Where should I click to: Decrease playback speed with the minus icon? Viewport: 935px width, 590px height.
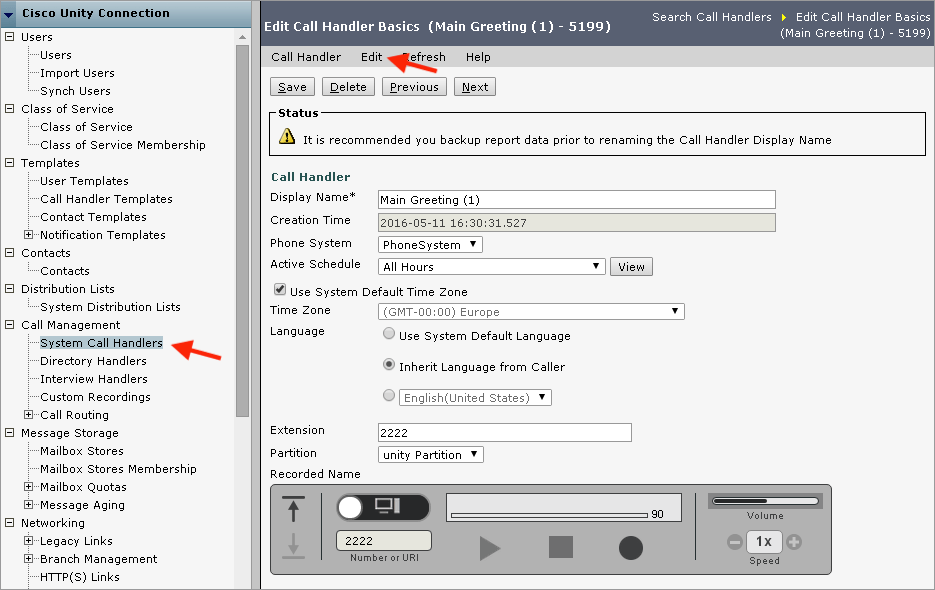[735, 542]
